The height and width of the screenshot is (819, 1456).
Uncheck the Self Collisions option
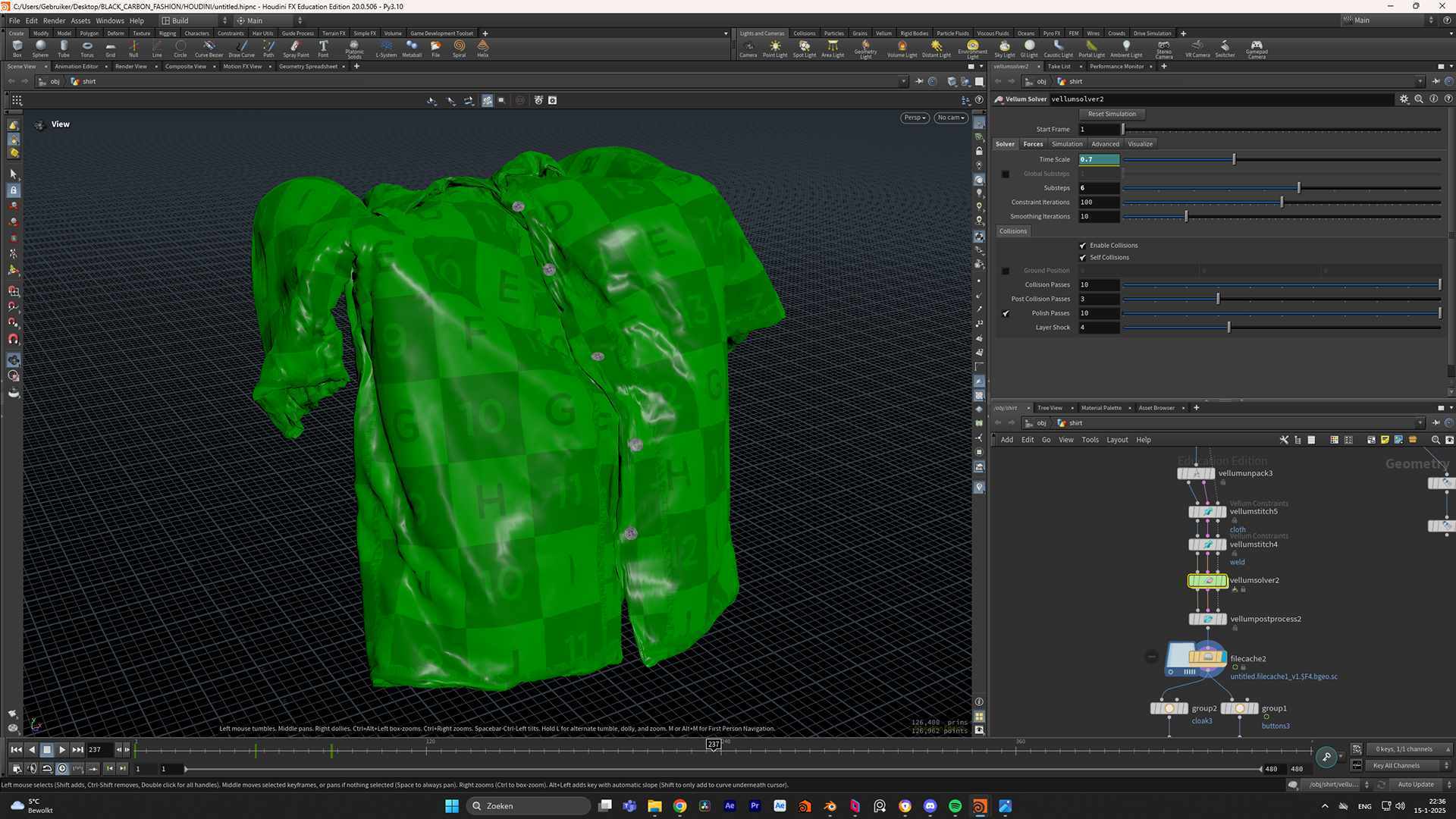pyautogui.click(x=1083, y=258)
